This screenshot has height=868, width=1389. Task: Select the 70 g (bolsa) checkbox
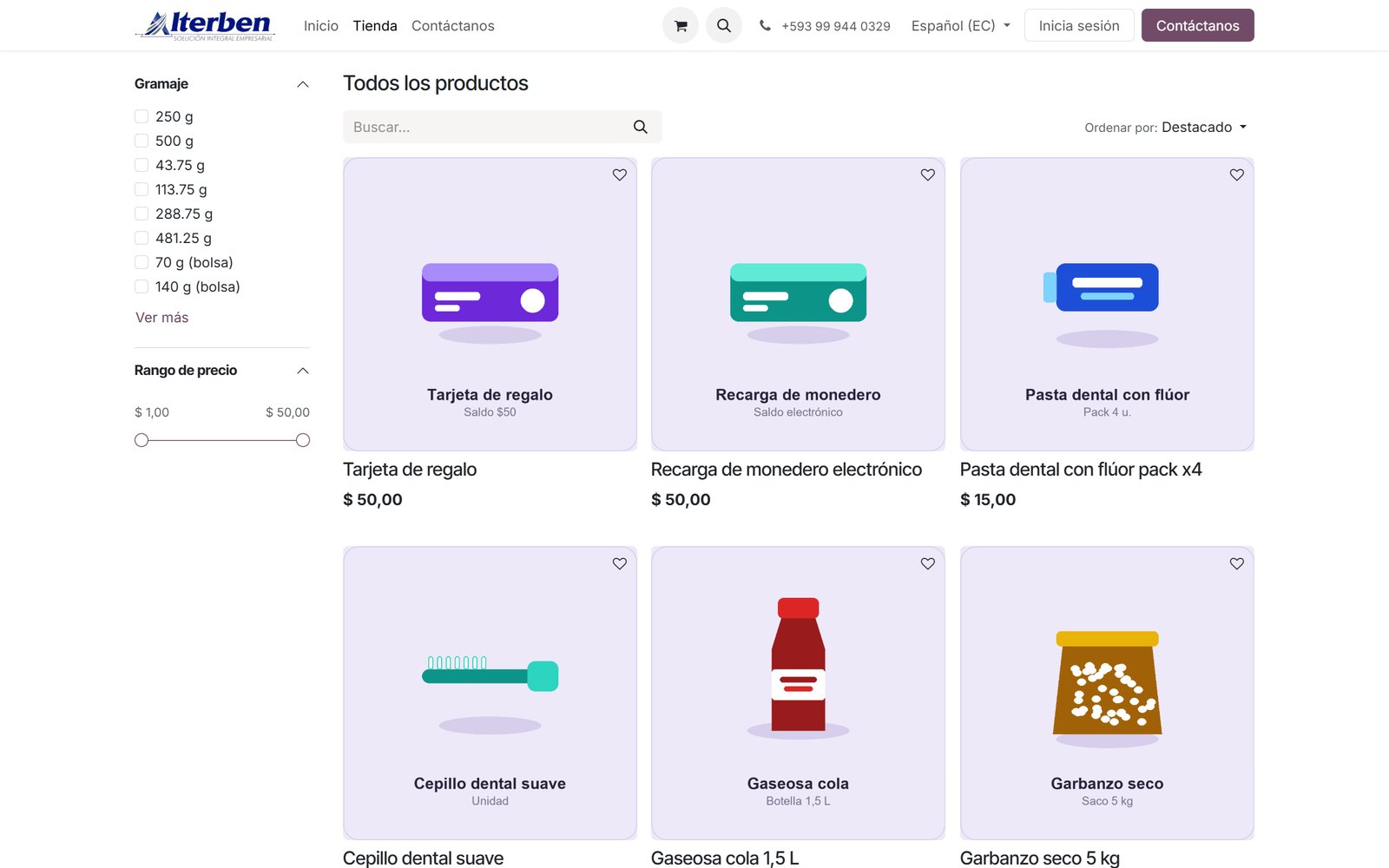coord(142,262)
